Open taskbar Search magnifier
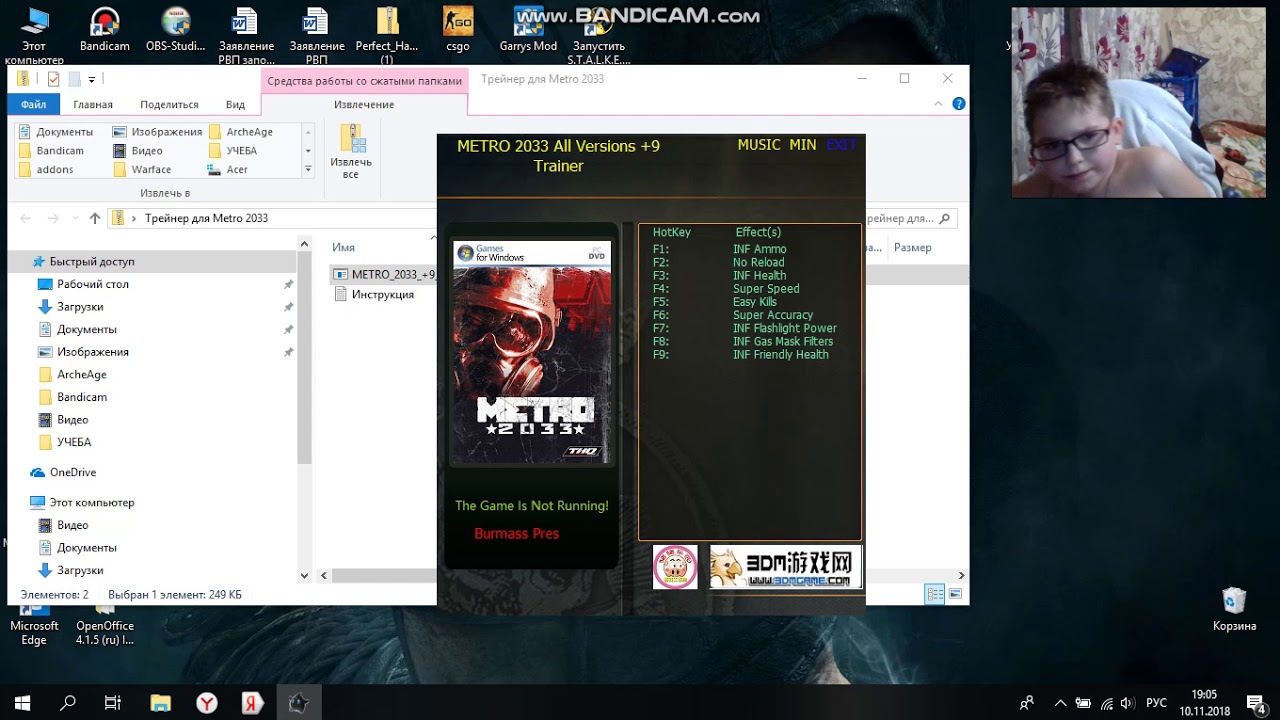1280x720 pixels. pos(68,703)
